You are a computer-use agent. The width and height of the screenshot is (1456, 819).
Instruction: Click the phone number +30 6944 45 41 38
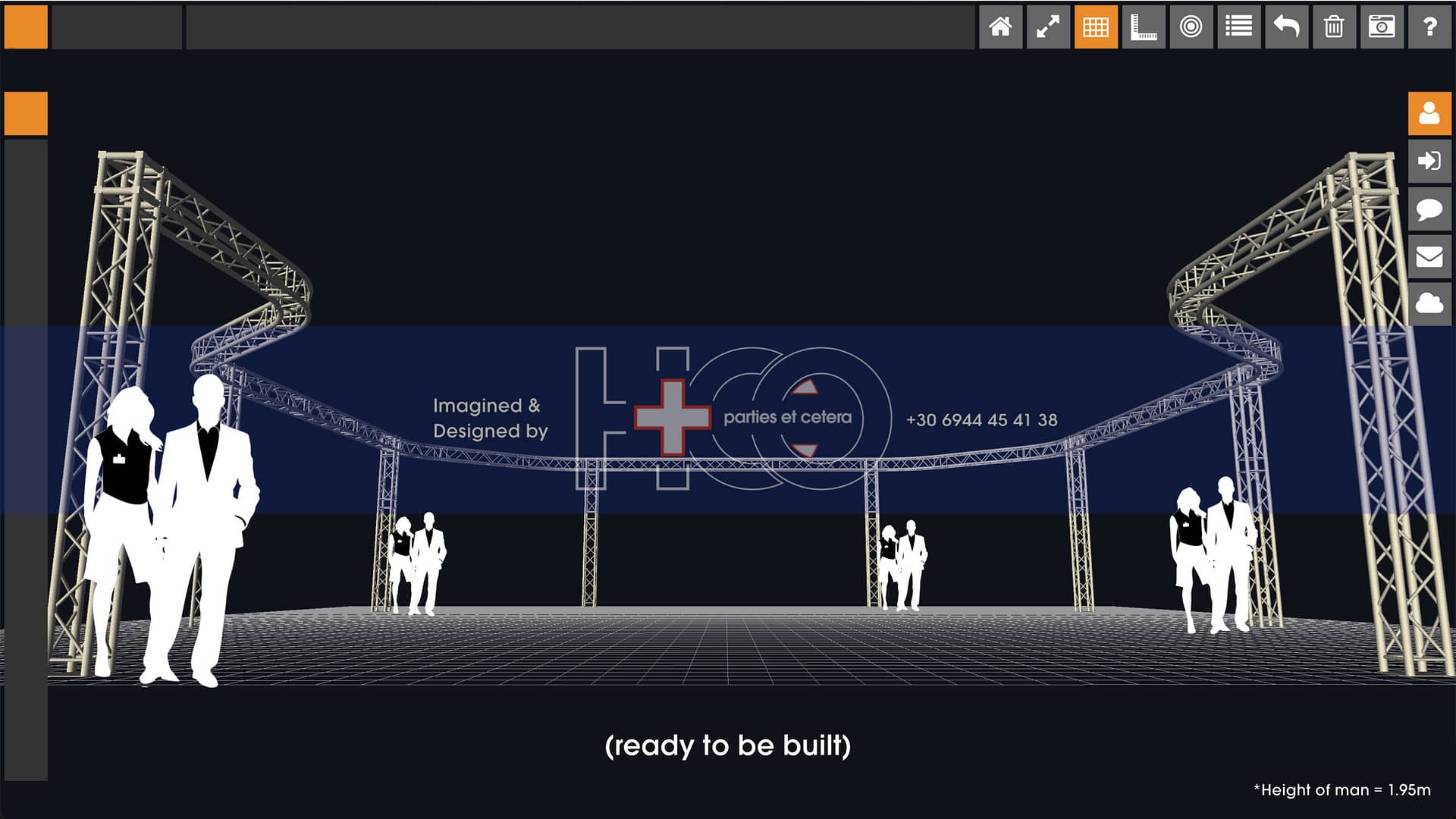pos(981,419)
